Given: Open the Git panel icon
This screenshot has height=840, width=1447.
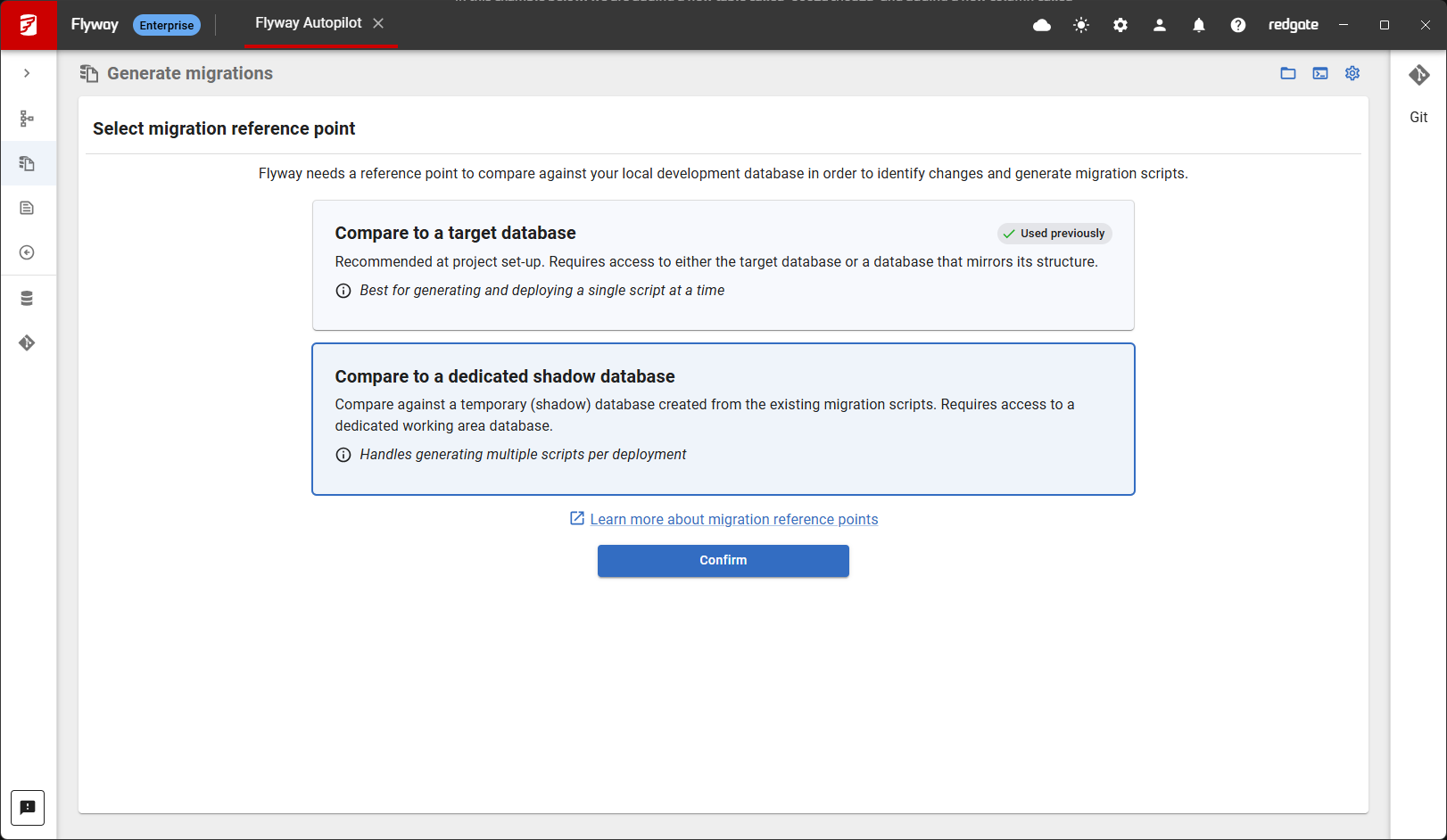Looking at the screenshot, I should point(1419,76).
